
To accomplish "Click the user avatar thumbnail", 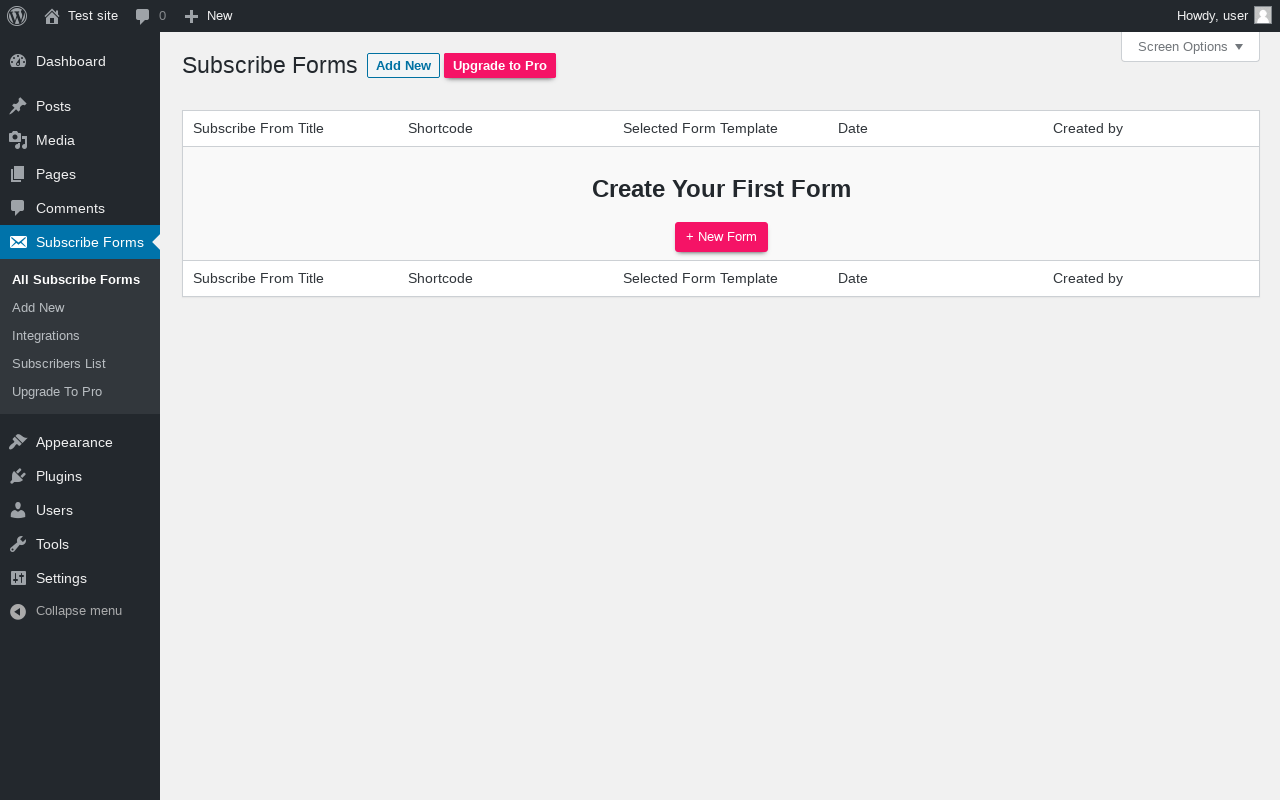I will 1263,15.
